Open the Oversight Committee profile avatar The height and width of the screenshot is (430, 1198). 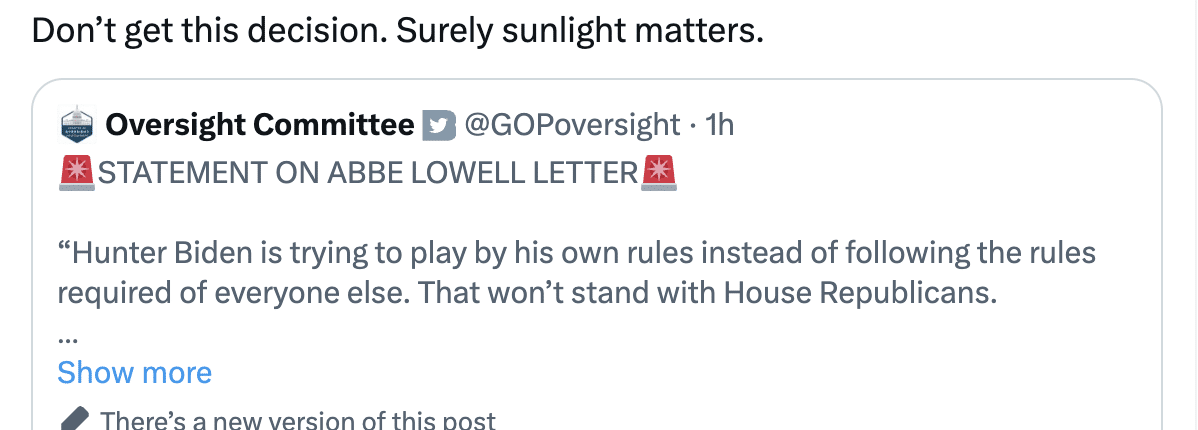coord(77,124)
